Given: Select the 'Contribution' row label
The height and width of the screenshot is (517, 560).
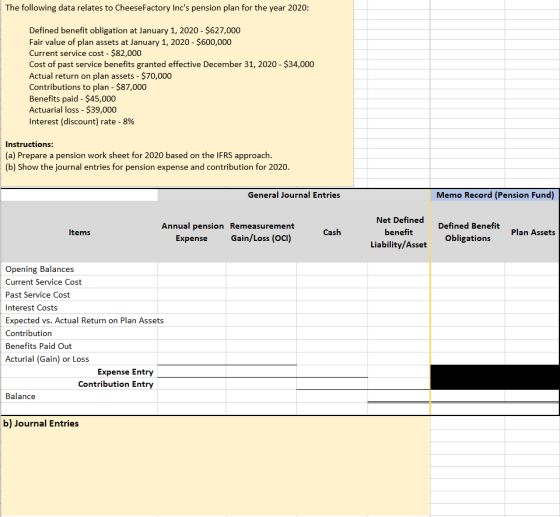Looking at the screenshot, I should 29,333.
